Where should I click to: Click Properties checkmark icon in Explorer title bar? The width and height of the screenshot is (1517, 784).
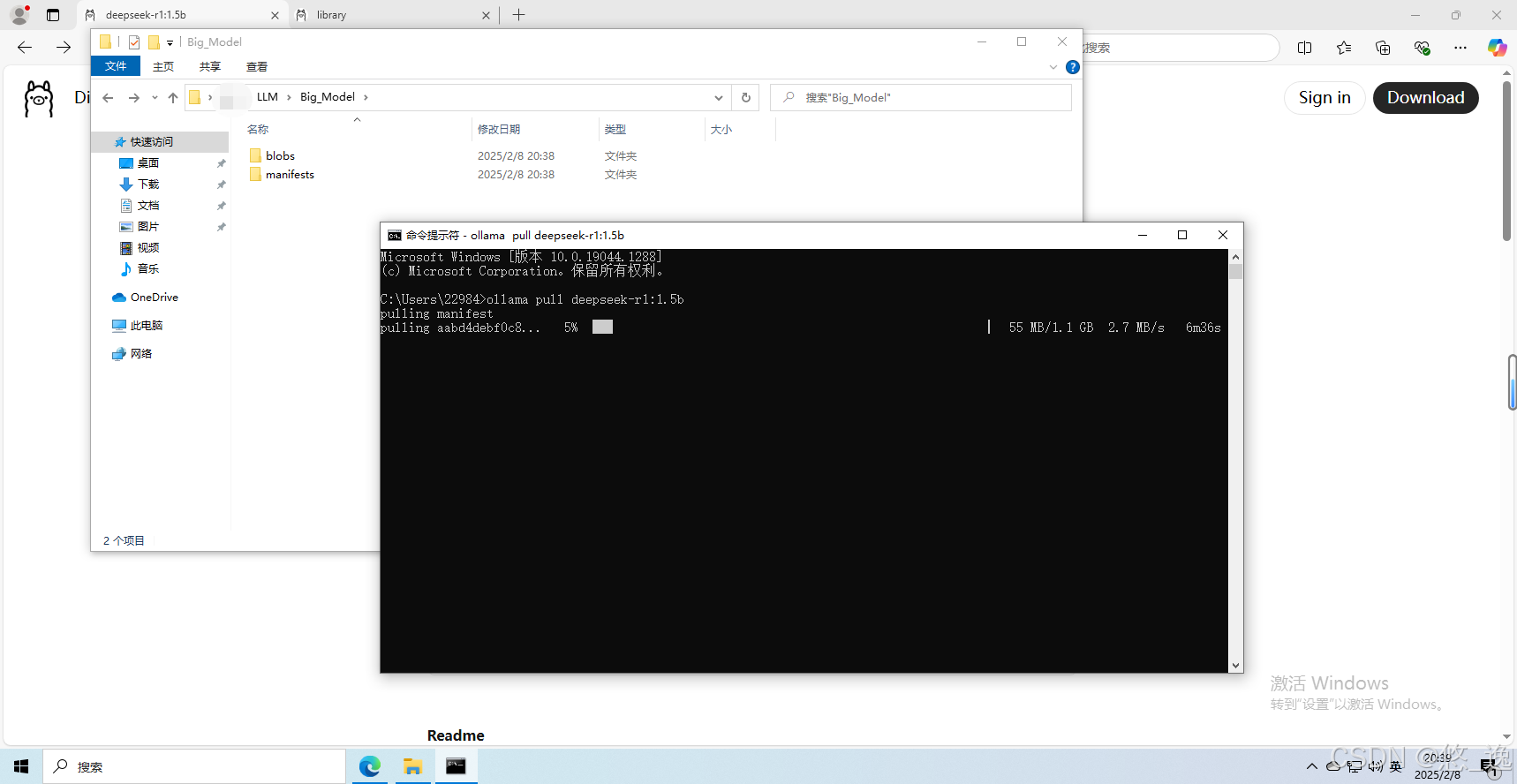[134, 41]
